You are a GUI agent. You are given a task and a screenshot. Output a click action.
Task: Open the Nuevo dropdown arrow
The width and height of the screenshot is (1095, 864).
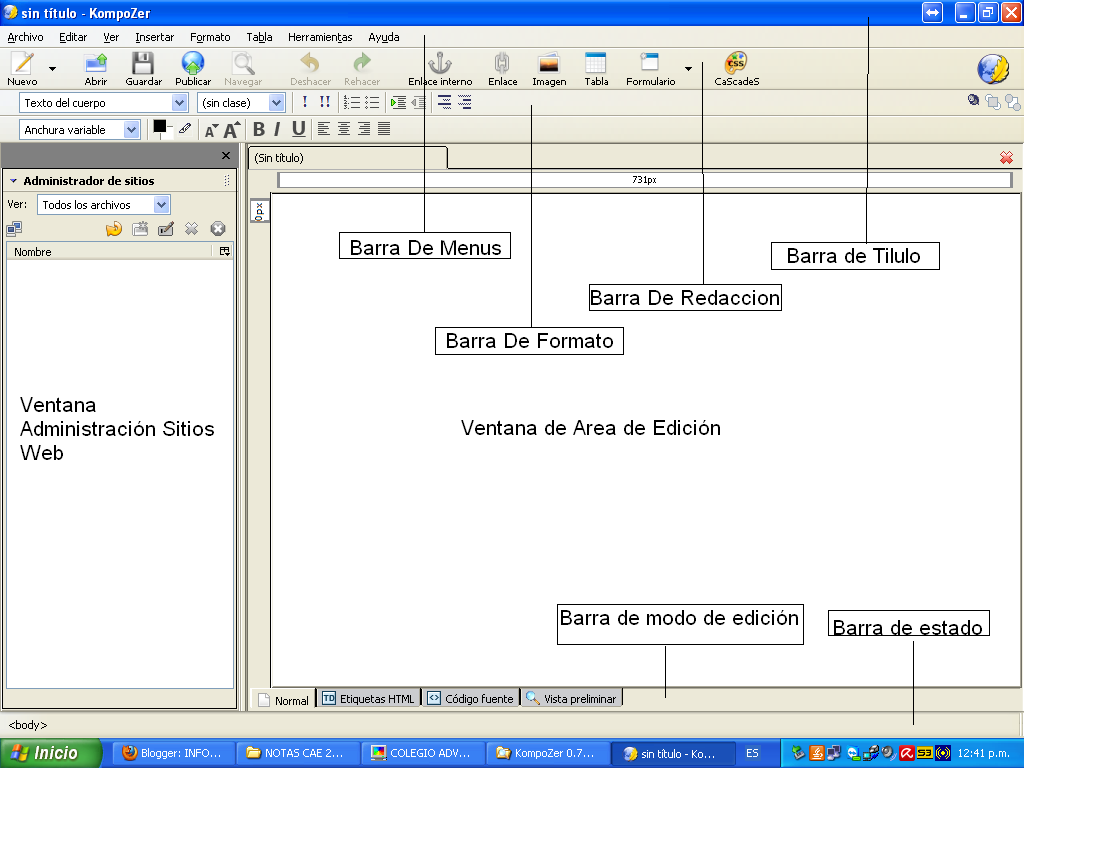point(52,68)
